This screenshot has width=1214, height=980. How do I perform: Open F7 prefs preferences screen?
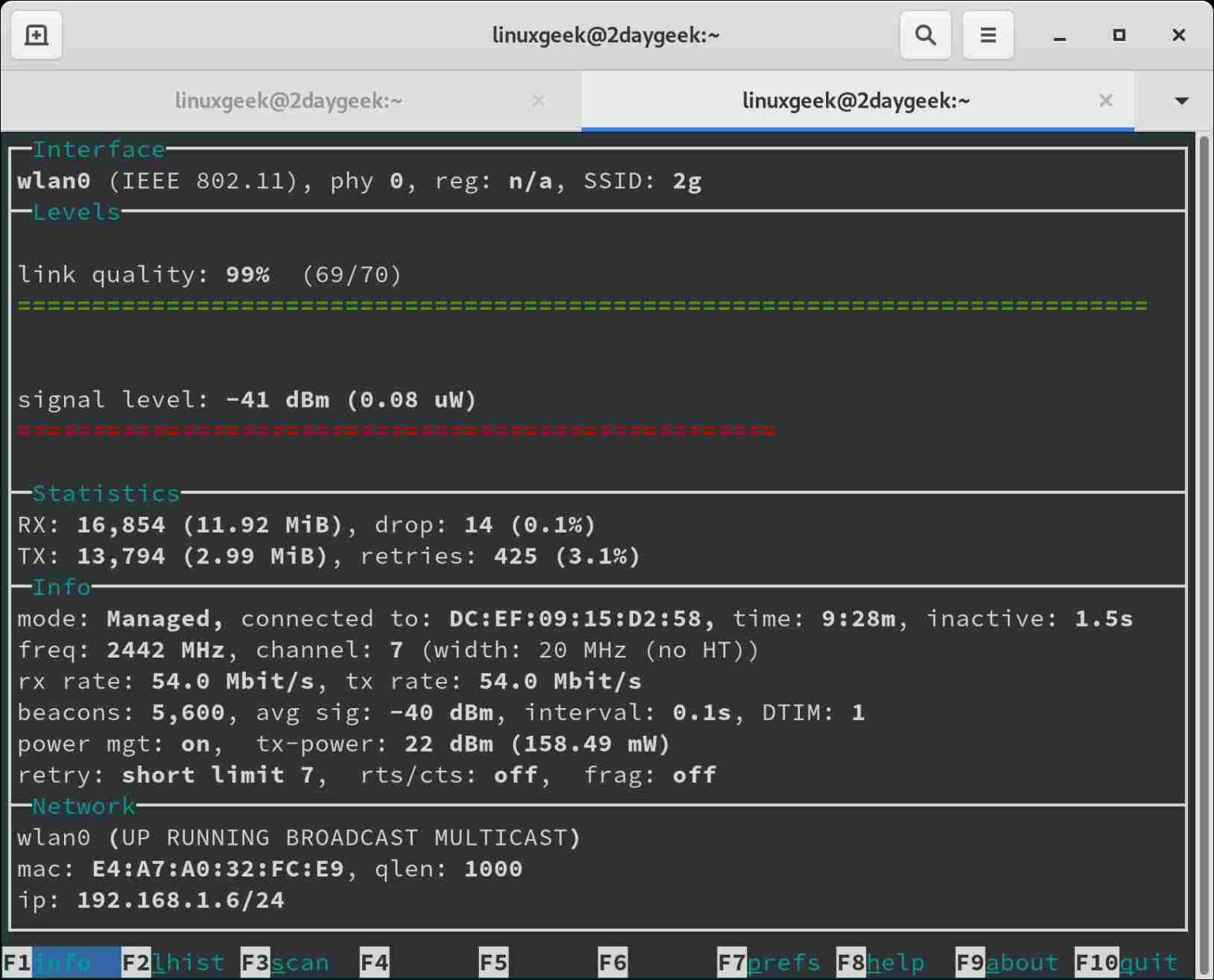(x=768, y=962)
